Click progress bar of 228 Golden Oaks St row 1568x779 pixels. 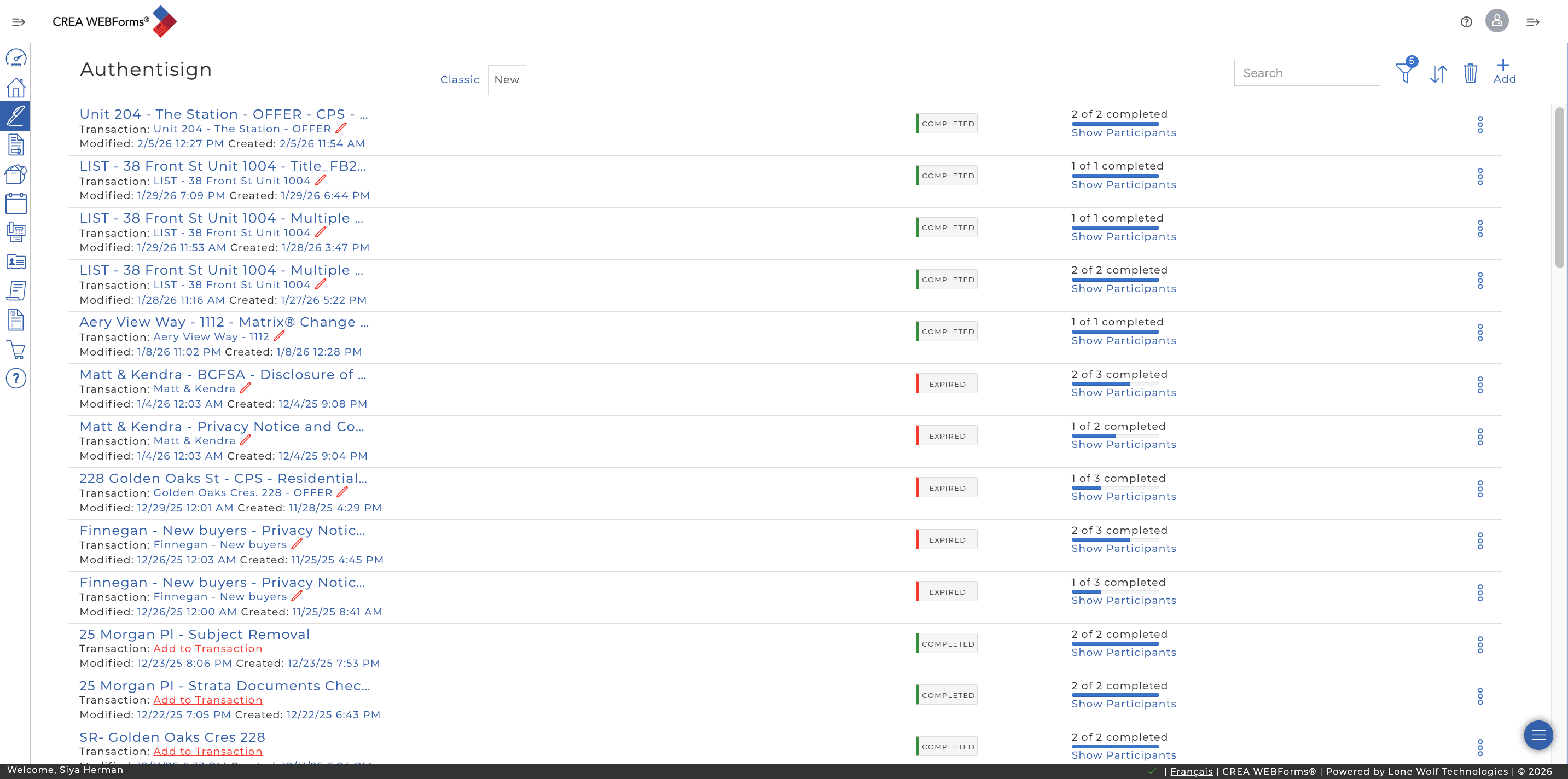tap(1115, 488)
